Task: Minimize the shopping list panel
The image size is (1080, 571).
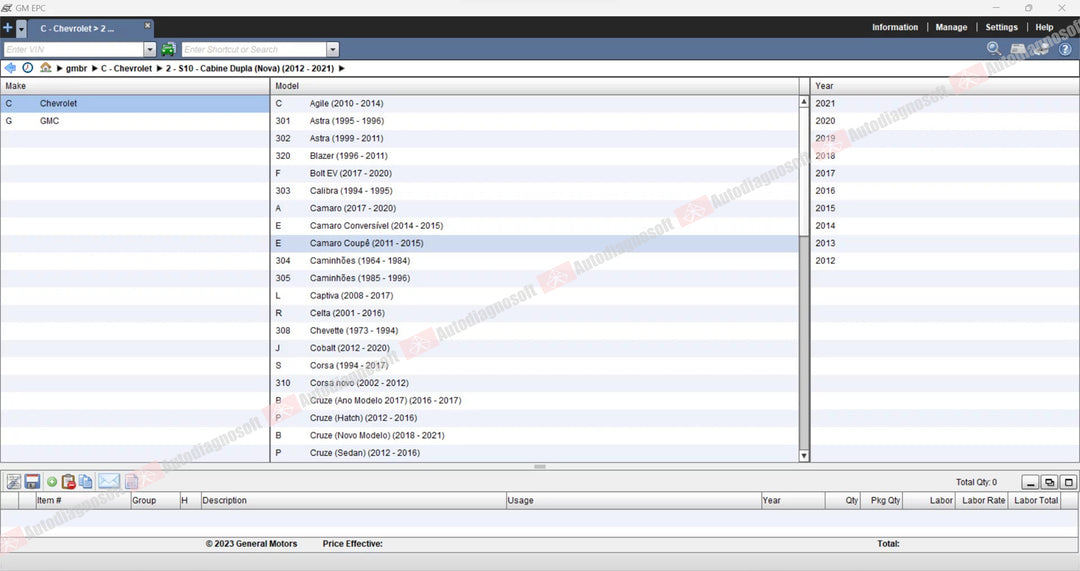Action: pos(1030,482)
